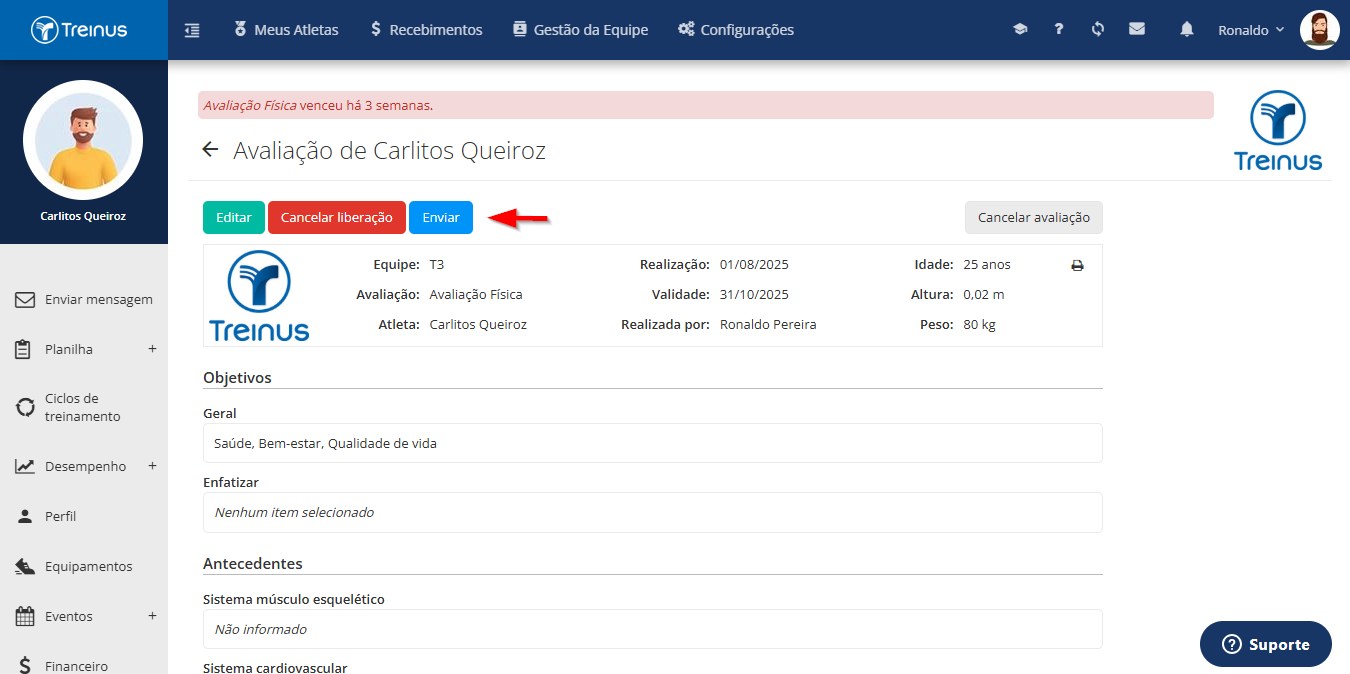1350x674 pixels.
Task: Click the red Cancelar liberação button
Action: [x=337, y=217]
